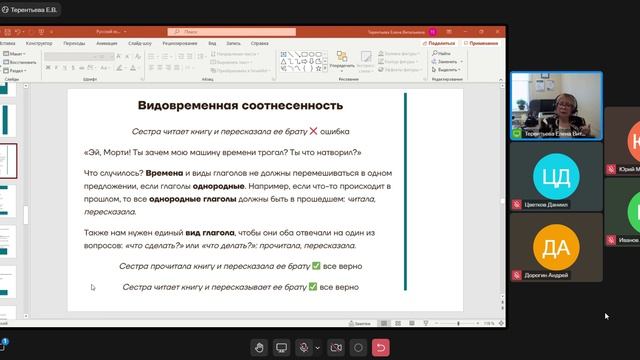Click the zoom out minus button
640x360 pixels.
pos(436,323)
